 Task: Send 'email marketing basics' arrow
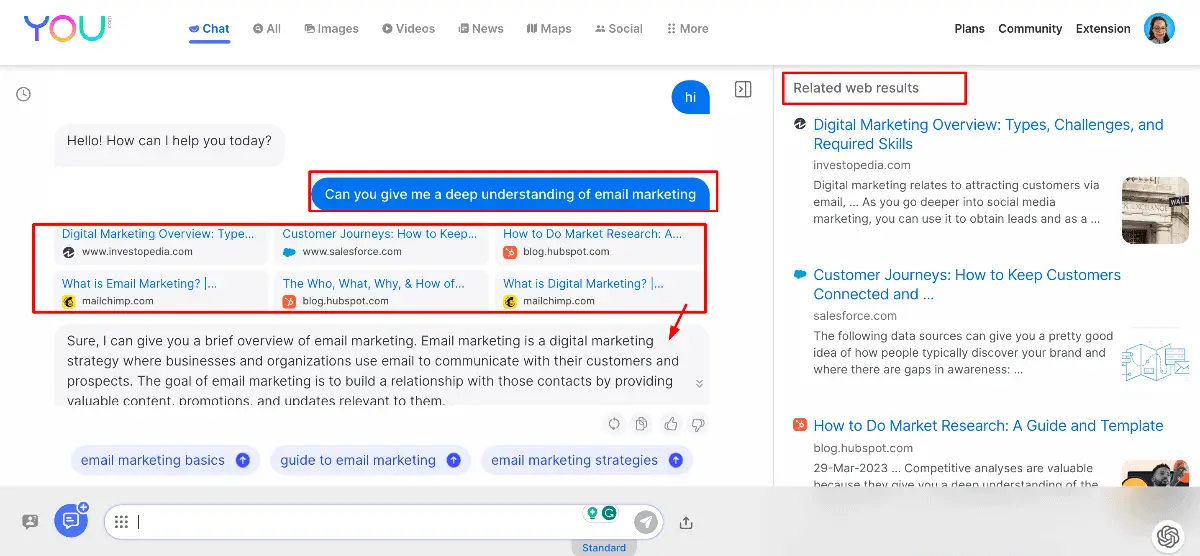click(x=242, y=460)
